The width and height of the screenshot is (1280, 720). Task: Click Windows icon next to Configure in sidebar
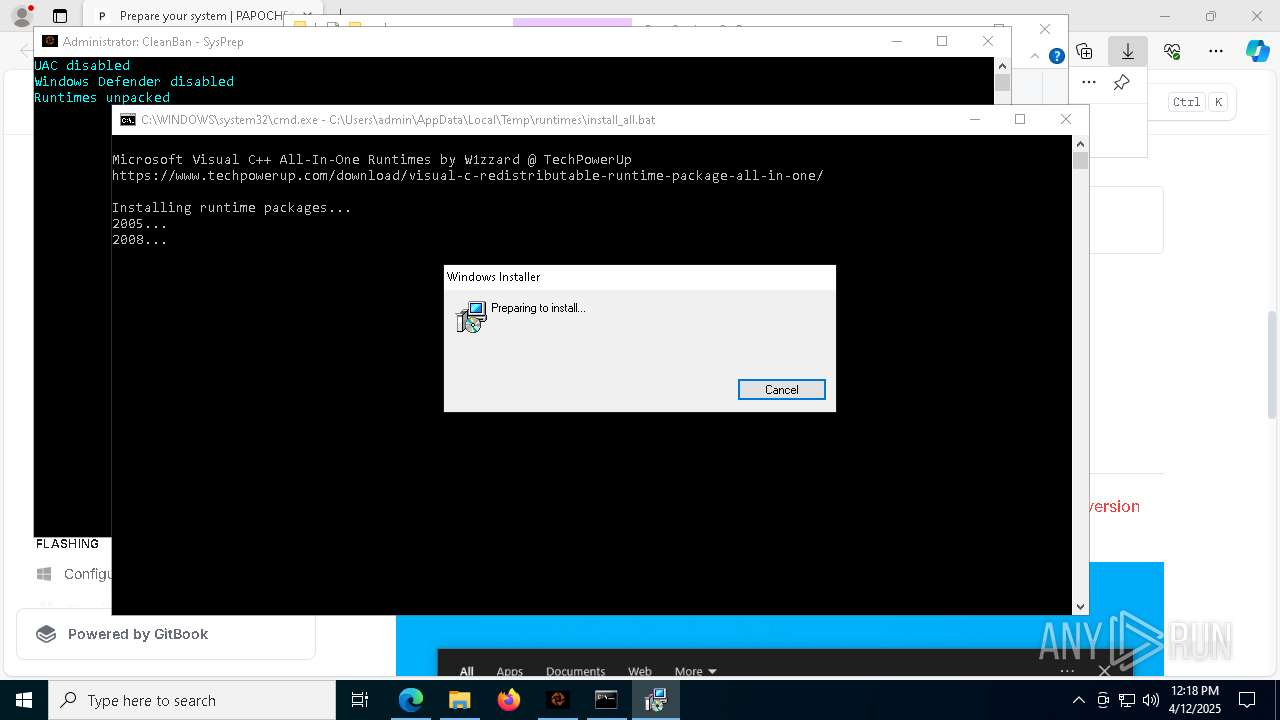point(44,574)
